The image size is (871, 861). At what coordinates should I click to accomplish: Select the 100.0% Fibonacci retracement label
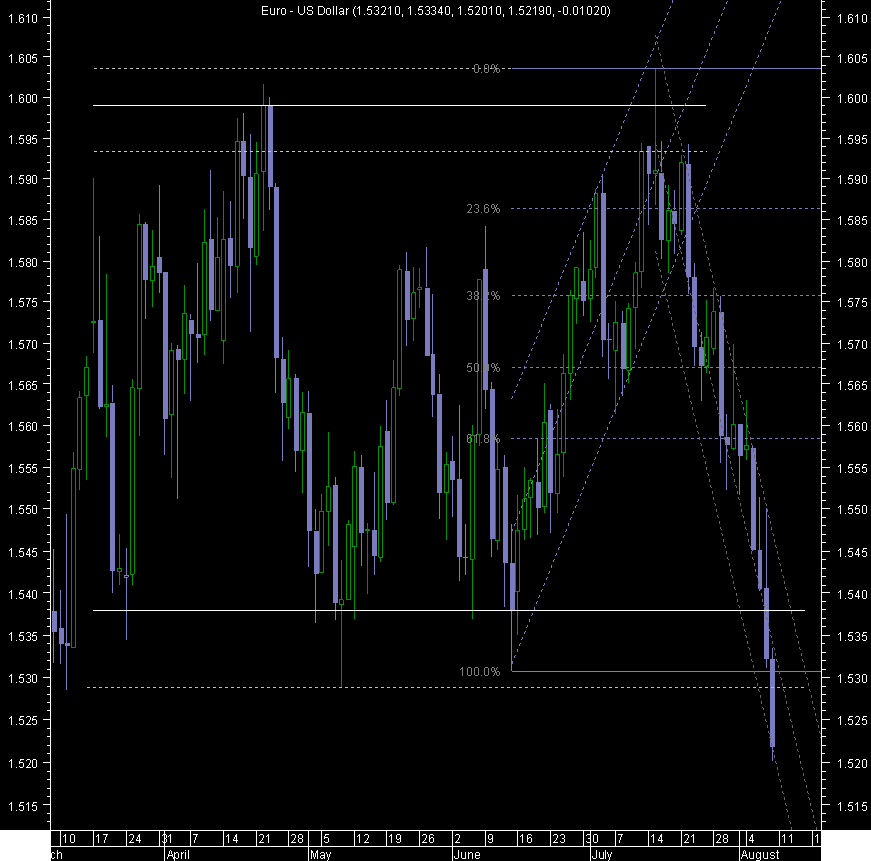coord(480,672)
